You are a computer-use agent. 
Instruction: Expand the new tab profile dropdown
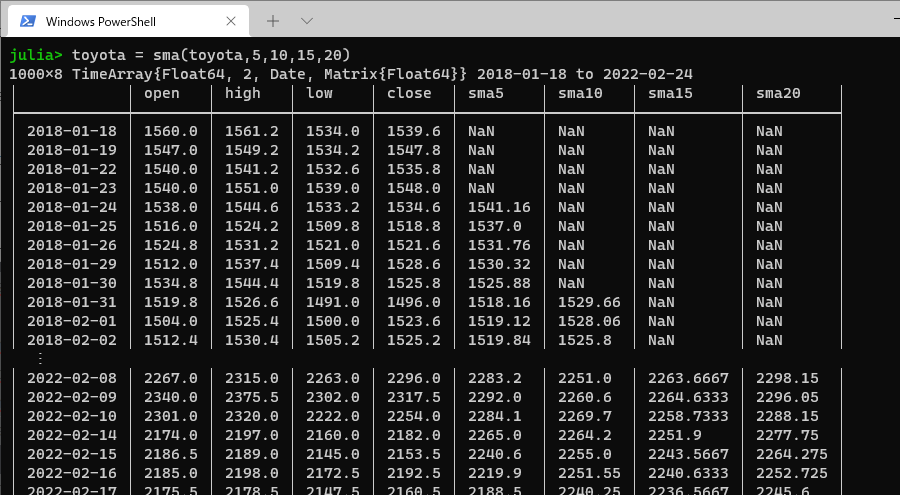(307, 21)
